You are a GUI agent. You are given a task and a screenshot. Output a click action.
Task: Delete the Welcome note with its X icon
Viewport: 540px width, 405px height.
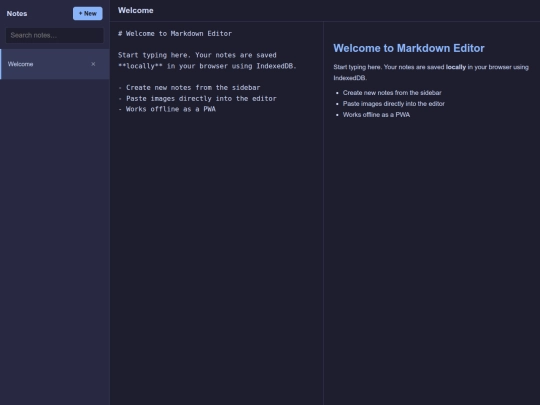pos(93,64)
